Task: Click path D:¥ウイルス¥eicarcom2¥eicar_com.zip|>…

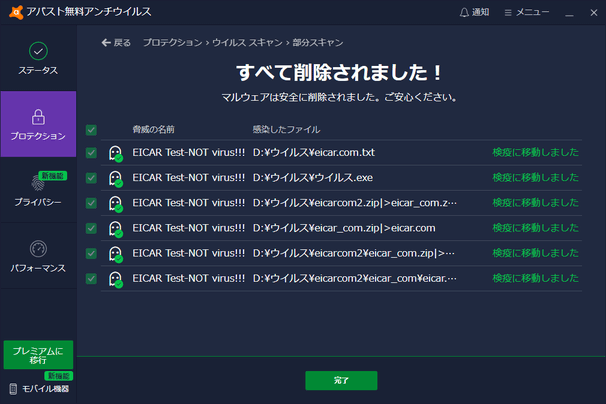Action: 354,253
